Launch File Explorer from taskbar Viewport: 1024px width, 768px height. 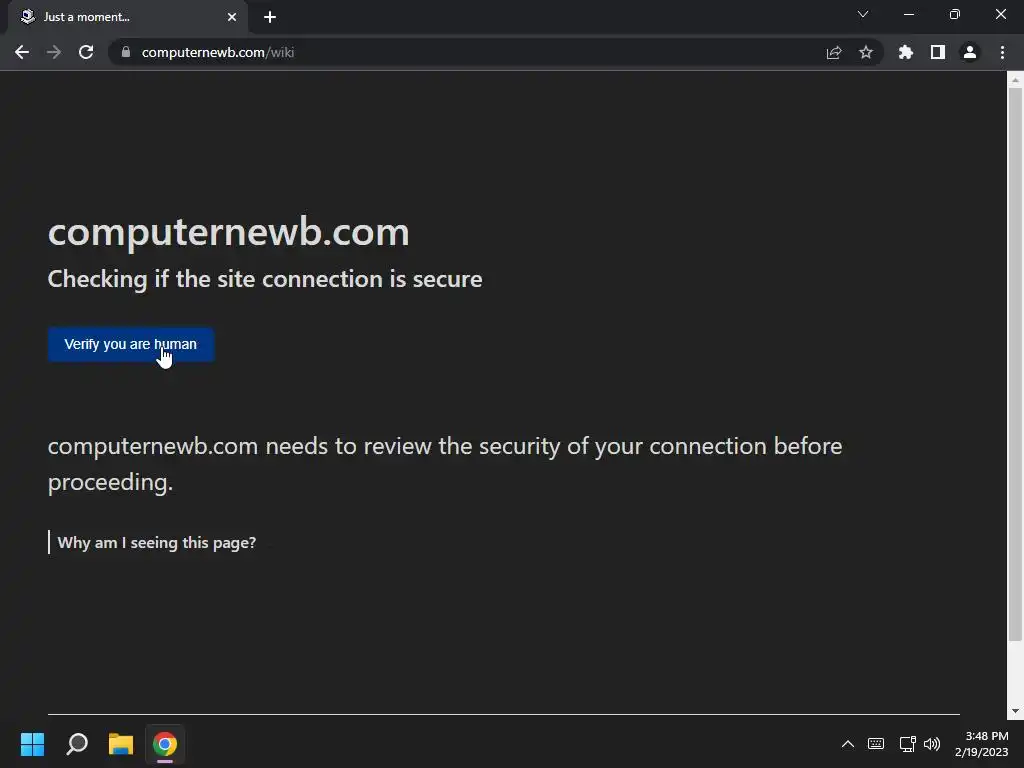[121, 744]
